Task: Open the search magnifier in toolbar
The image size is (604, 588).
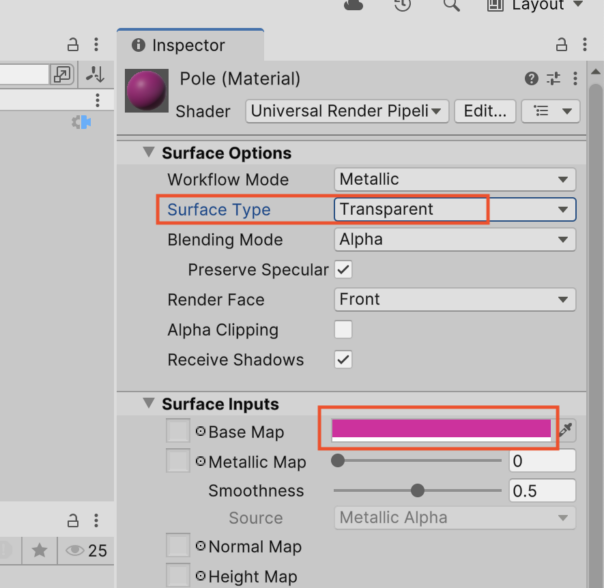Action: [451, 5]
